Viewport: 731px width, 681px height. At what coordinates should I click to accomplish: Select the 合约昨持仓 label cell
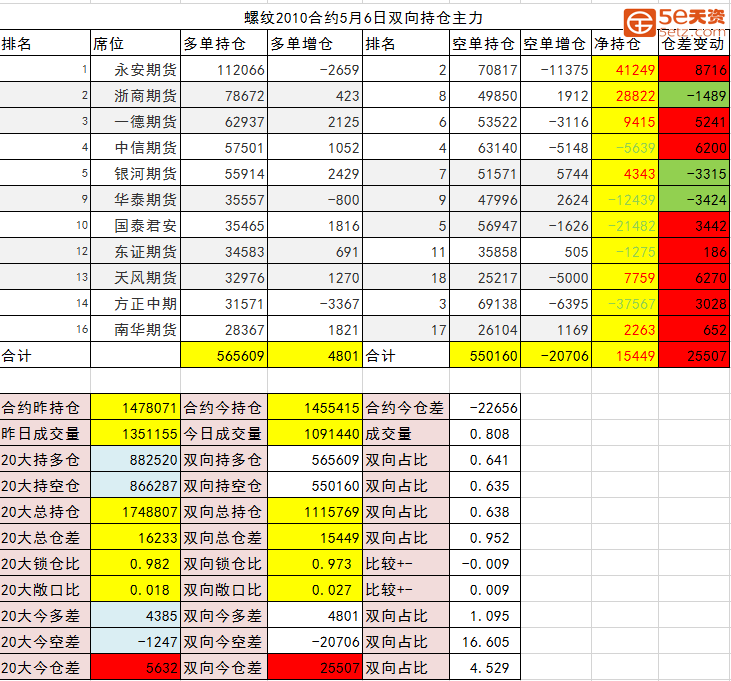(45, 408)
